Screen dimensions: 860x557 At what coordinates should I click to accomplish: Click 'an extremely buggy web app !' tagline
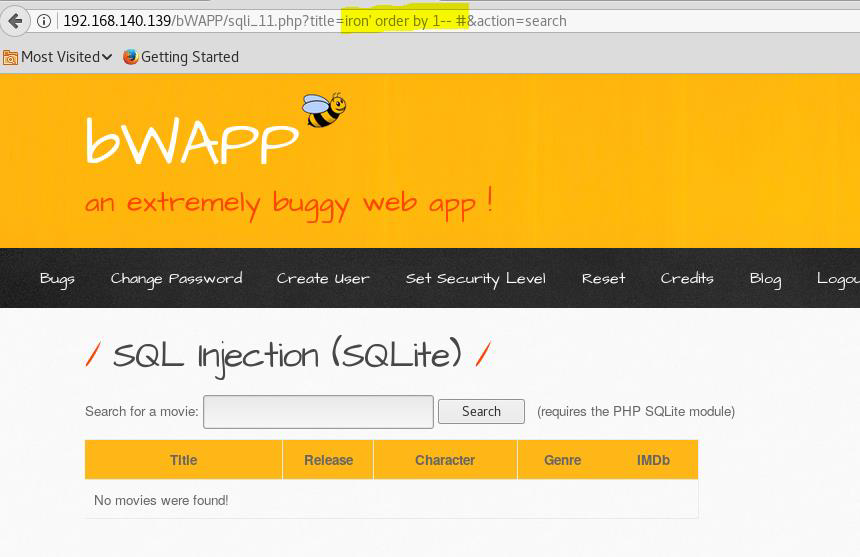click(x=289, y=203)
